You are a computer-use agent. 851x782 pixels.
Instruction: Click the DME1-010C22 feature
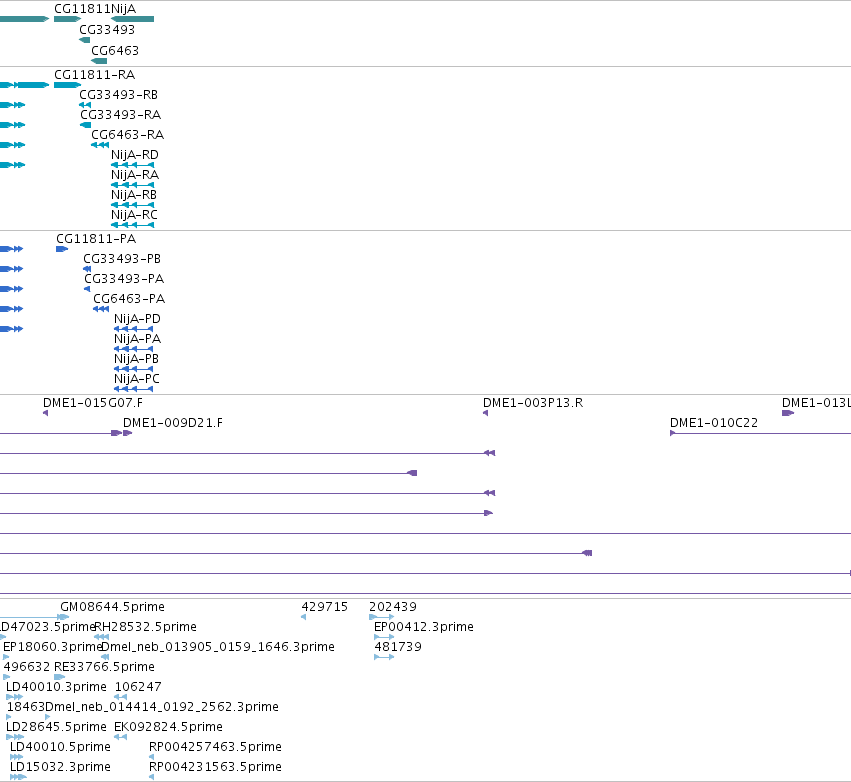coord(760,434)
